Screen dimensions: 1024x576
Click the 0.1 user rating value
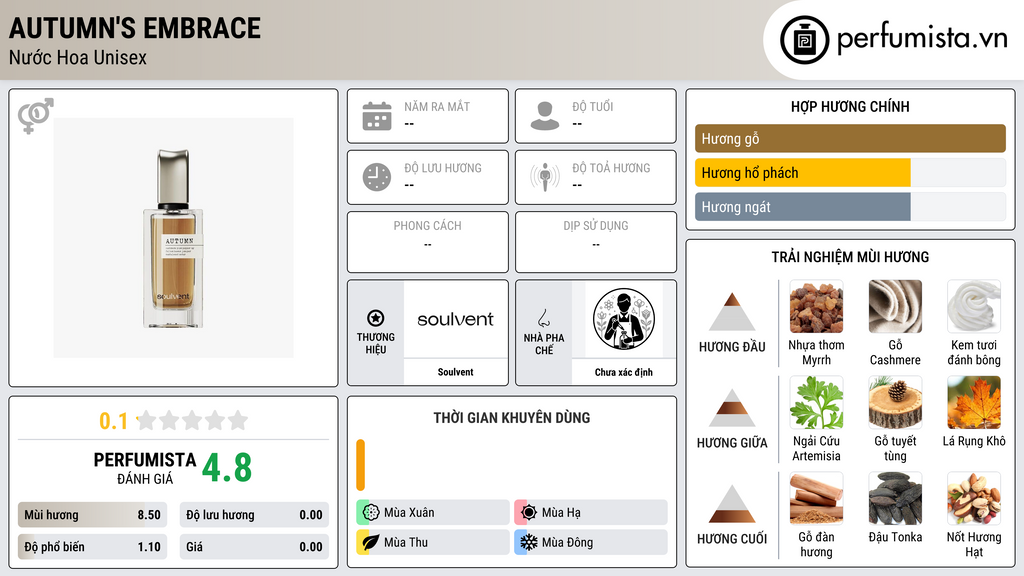click(x=113, y=421)
